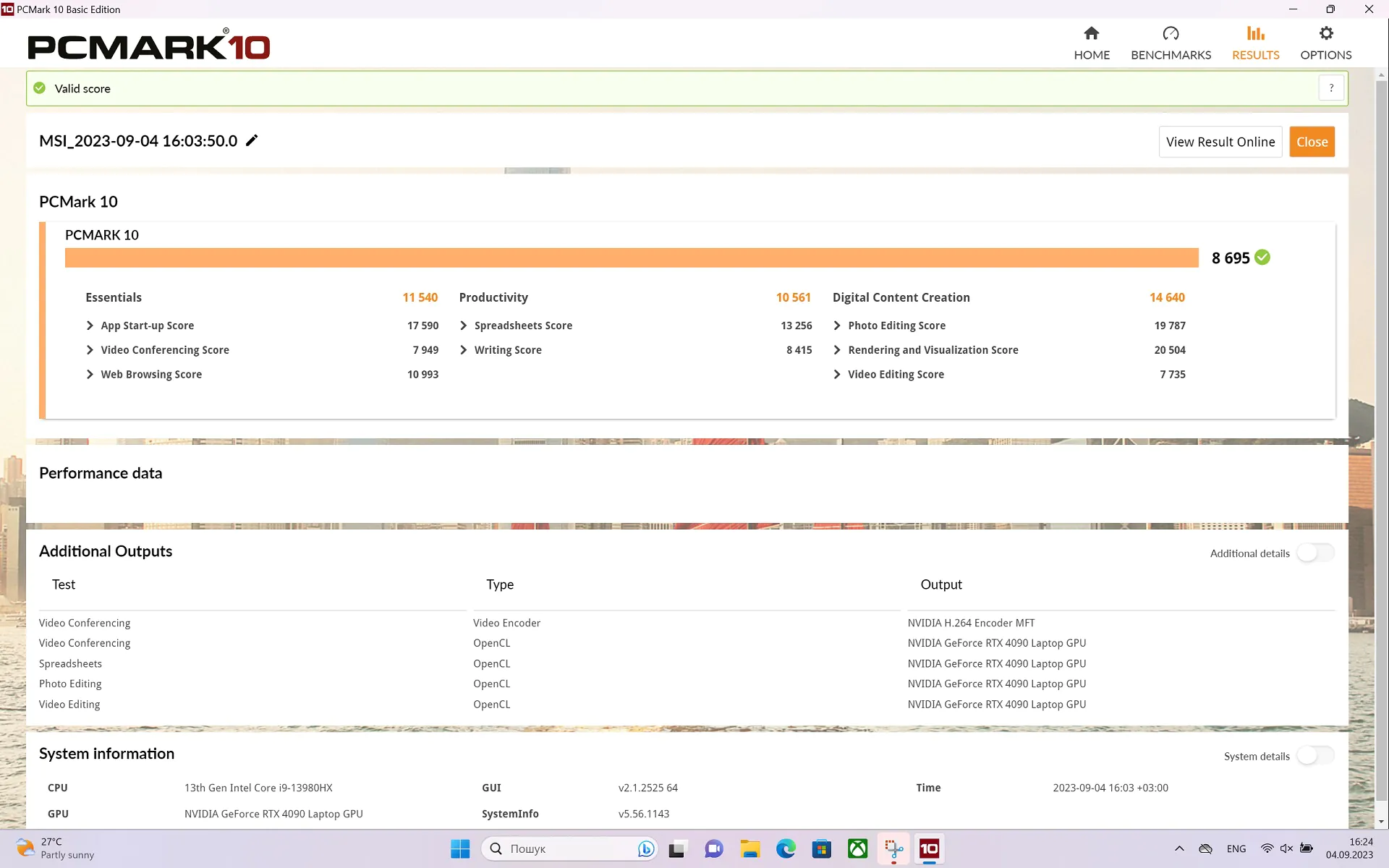Screen dimensions: 1389x868
Task: Toggle System details switch
Action: tap(1314, 756)
